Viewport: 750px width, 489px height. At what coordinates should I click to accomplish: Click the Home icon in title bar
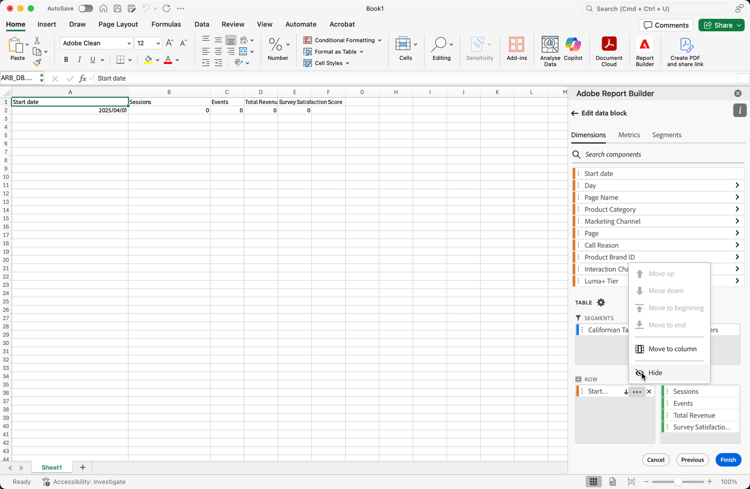103,9
